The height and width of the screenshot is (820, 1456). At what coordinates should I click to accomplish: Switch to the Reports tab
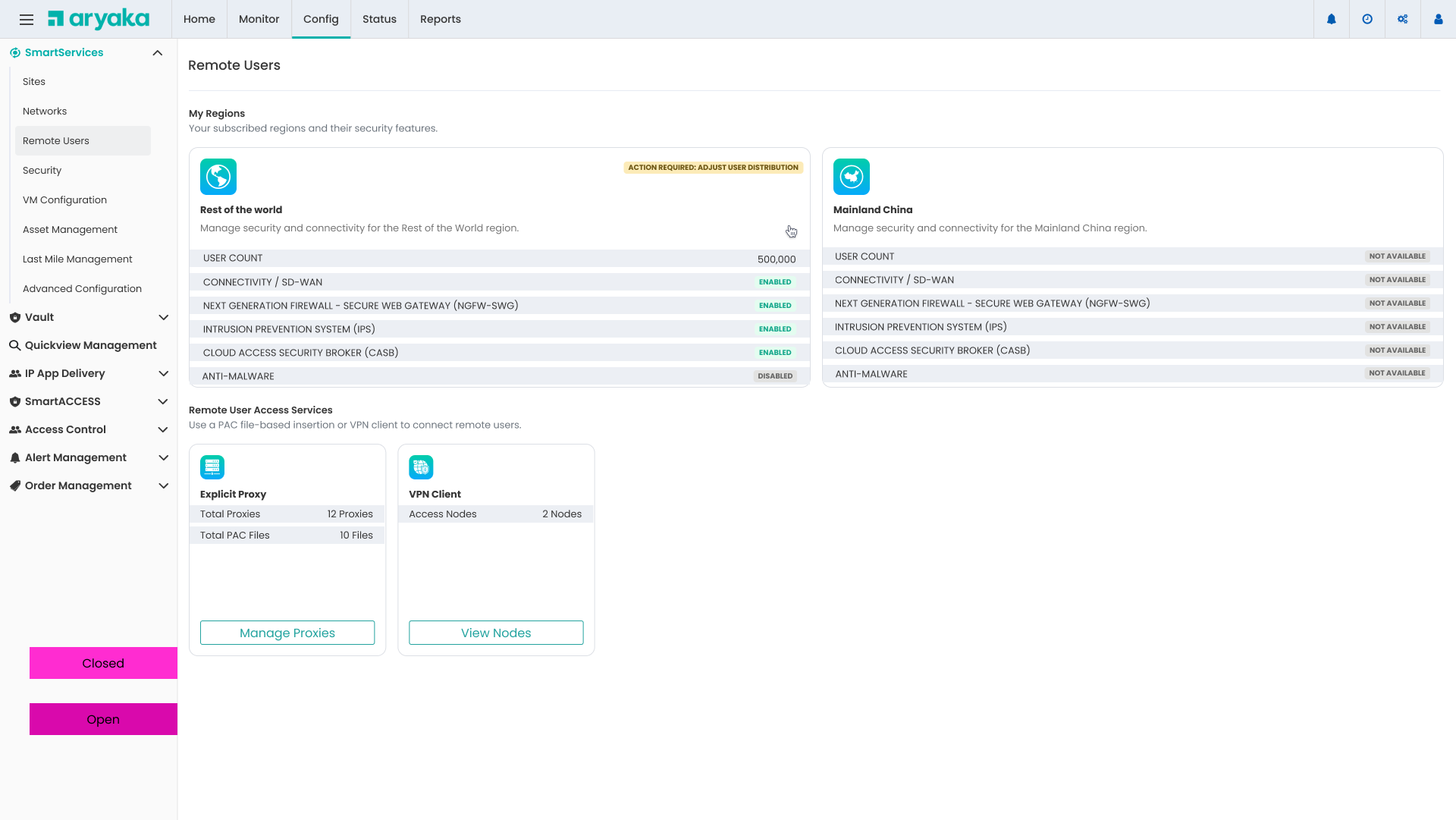(x=441, y=19)
